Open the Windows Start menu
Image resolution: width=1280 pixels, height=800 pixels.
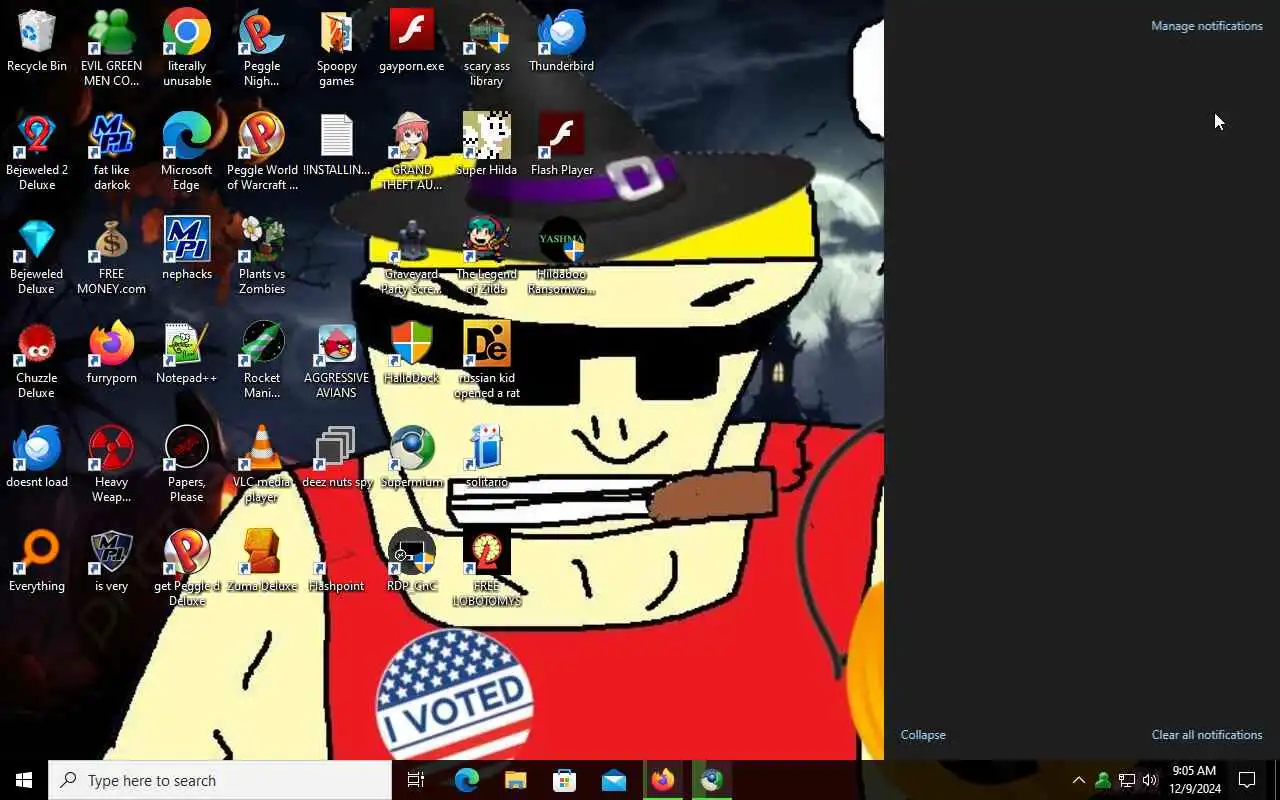tap(24, 780)
